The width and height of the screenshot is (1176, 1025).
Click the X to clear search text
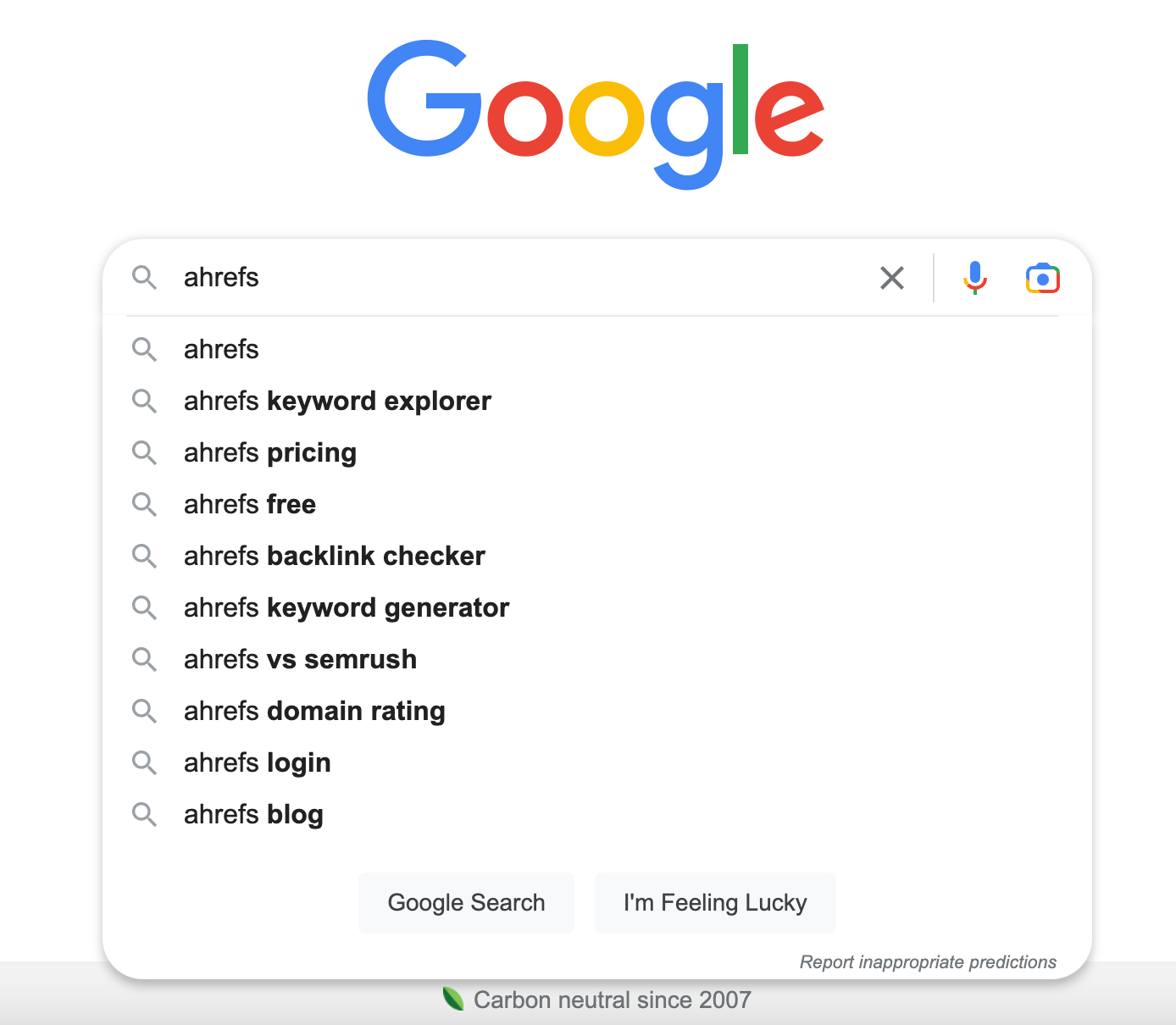pos(891,278)
